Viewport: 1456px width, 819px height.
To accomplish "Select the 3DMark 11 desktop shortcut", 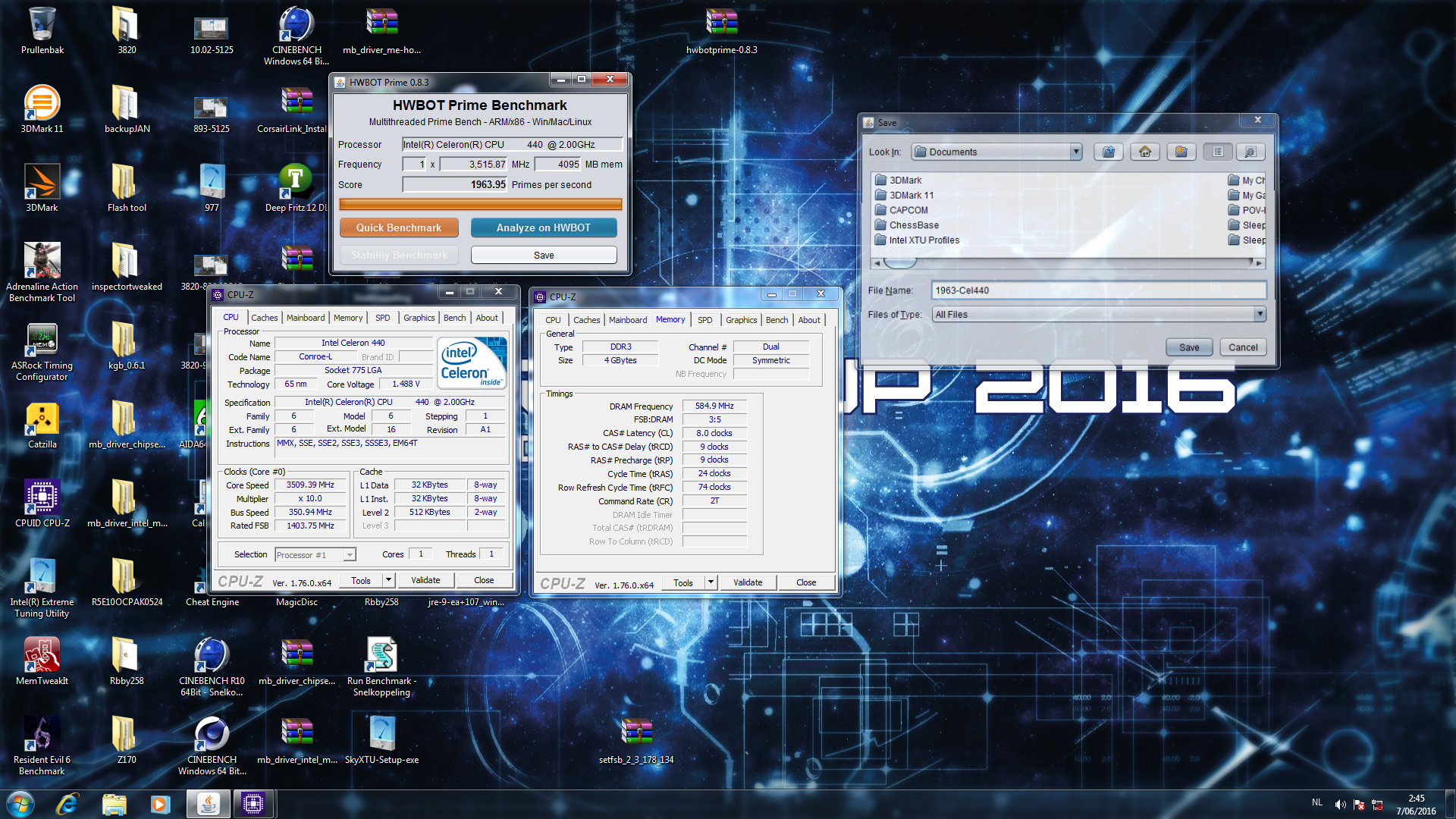I will point(42,110).
